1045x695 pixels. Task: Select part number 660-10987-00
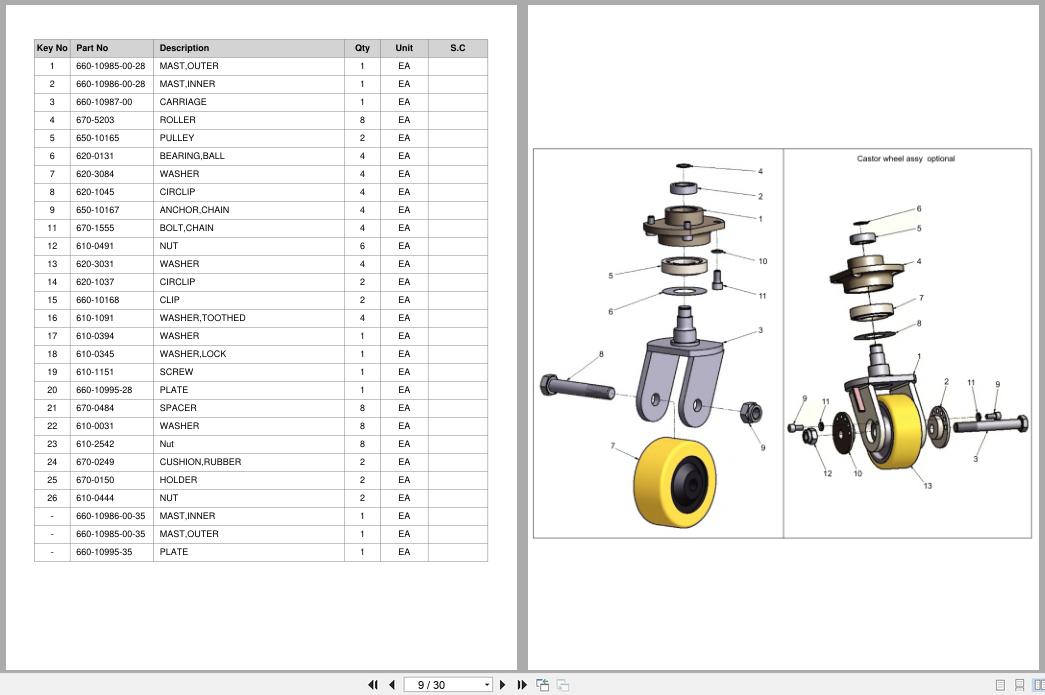tap(104, 102)
